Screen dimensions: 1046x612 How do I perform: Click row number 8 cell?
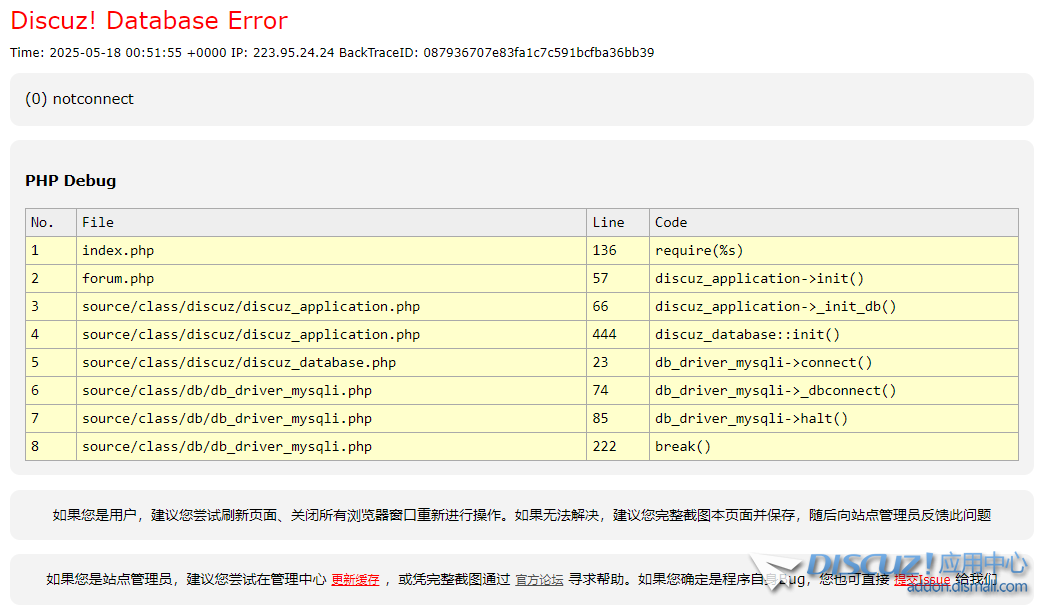51,446
